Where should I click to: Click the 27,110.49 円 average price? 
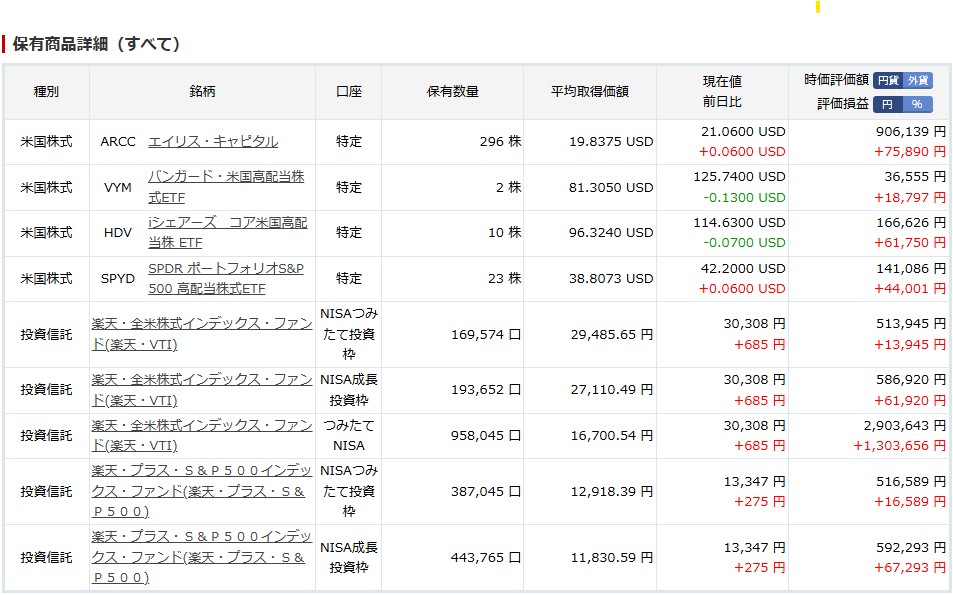tap(611, 390)
